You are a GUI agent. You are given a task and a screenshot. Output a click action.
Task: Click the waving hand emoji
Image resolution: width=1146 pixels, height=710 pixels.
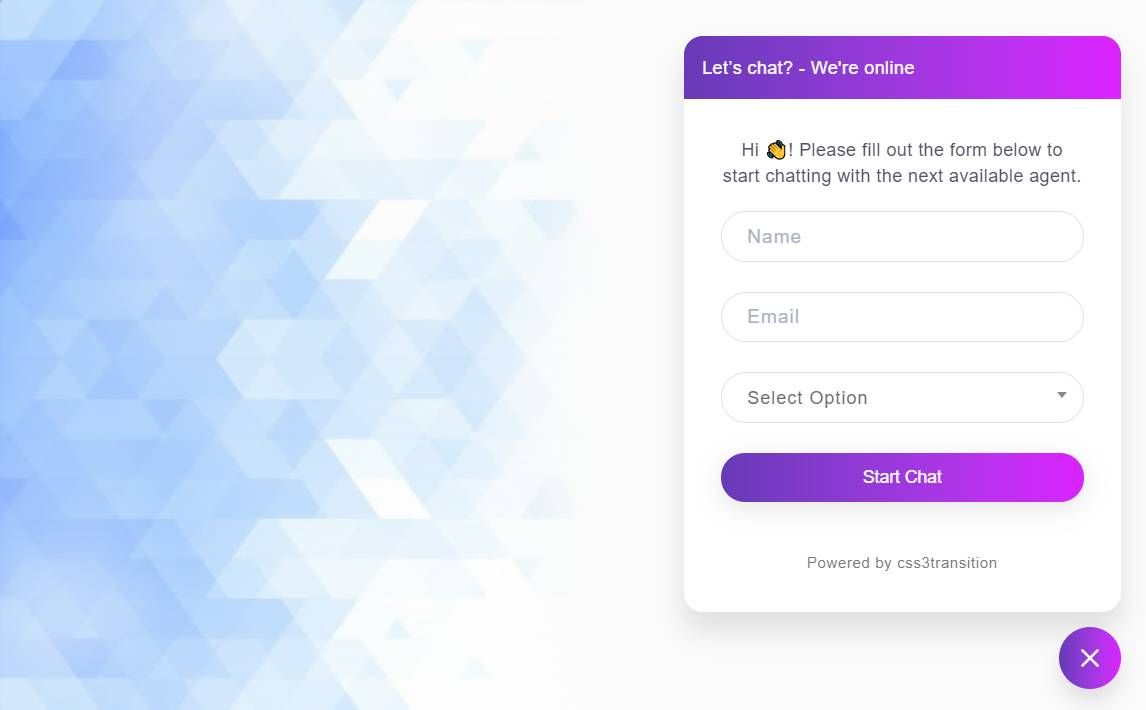776,150
